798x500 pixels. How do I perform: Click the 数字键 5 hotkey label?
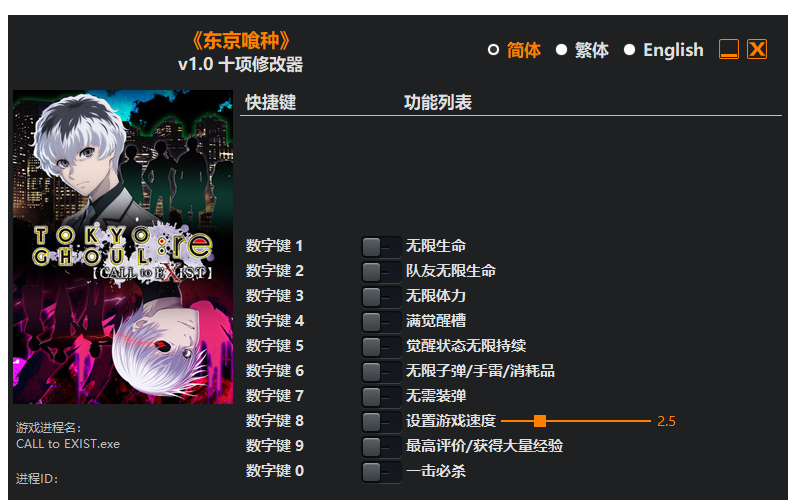274,346
